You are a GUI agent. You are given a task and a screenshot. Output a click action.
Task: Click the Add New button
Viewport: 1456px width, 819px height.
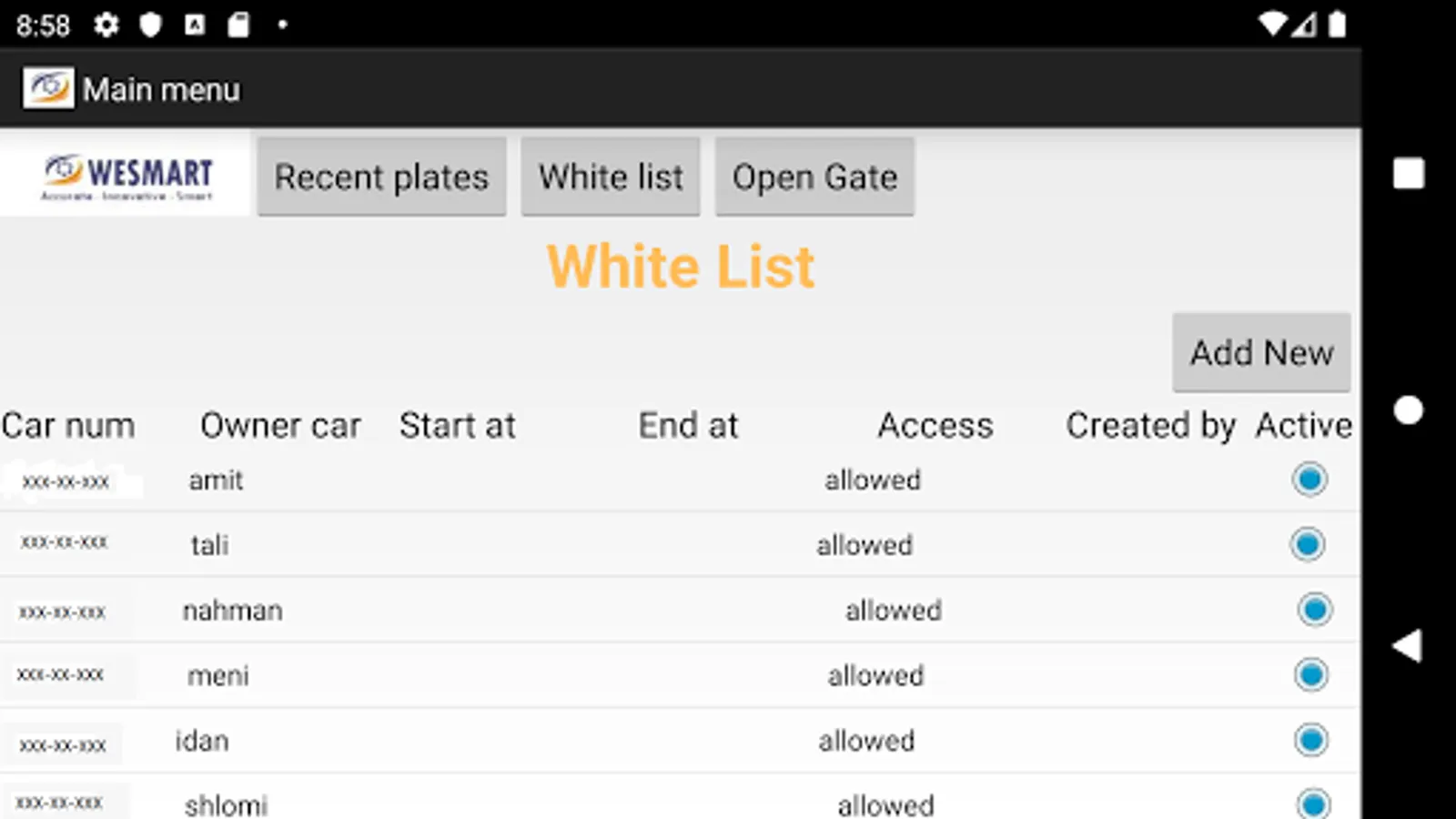1261,352
